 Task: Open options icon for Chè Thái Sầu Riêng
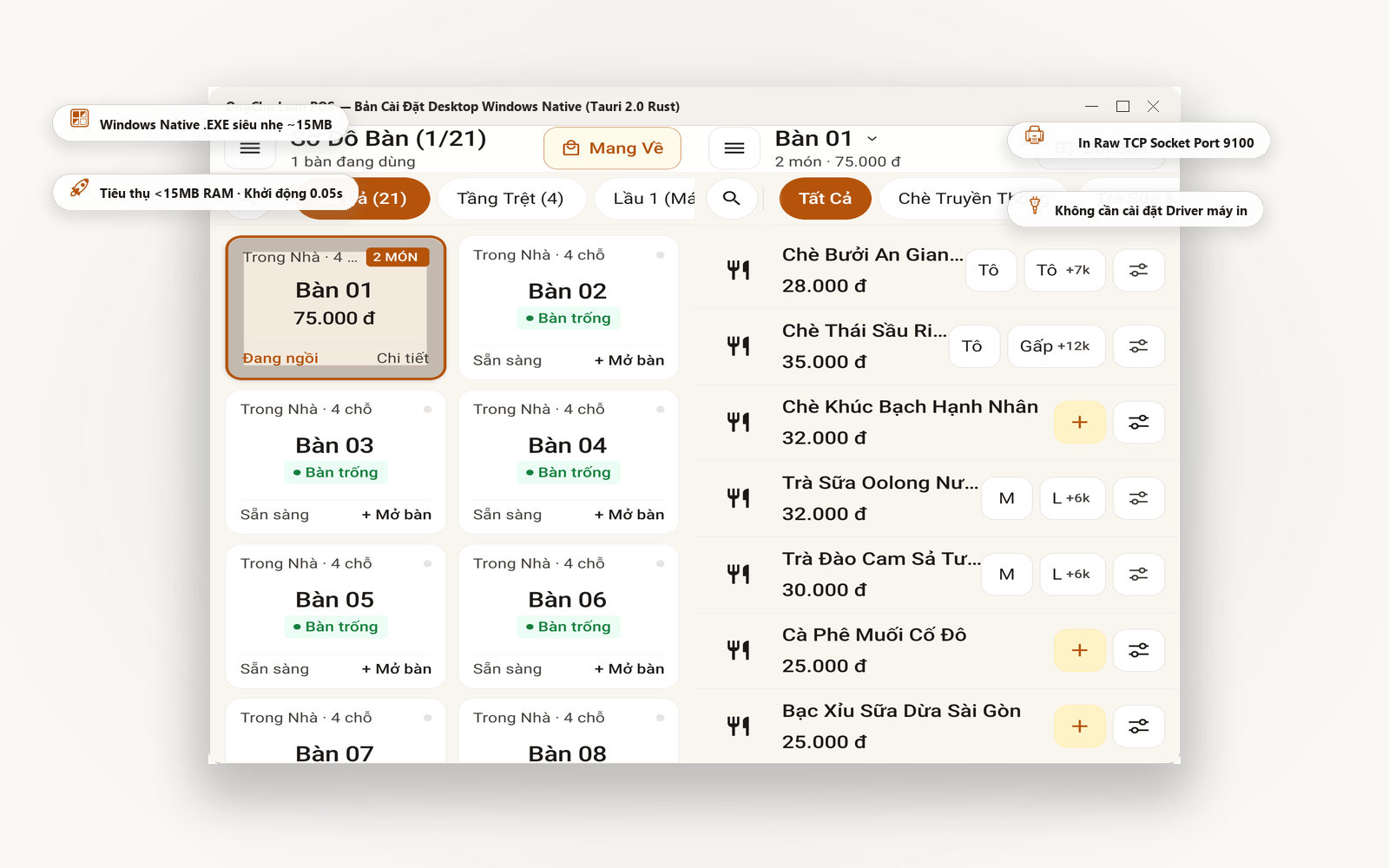tap(1138, 346)
